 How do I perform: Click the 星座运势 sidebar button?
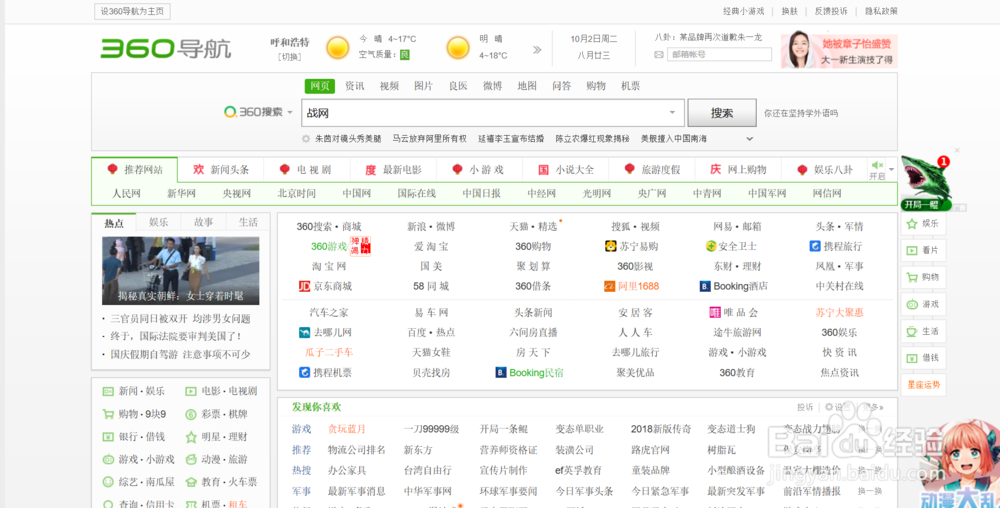click(923, 384)
